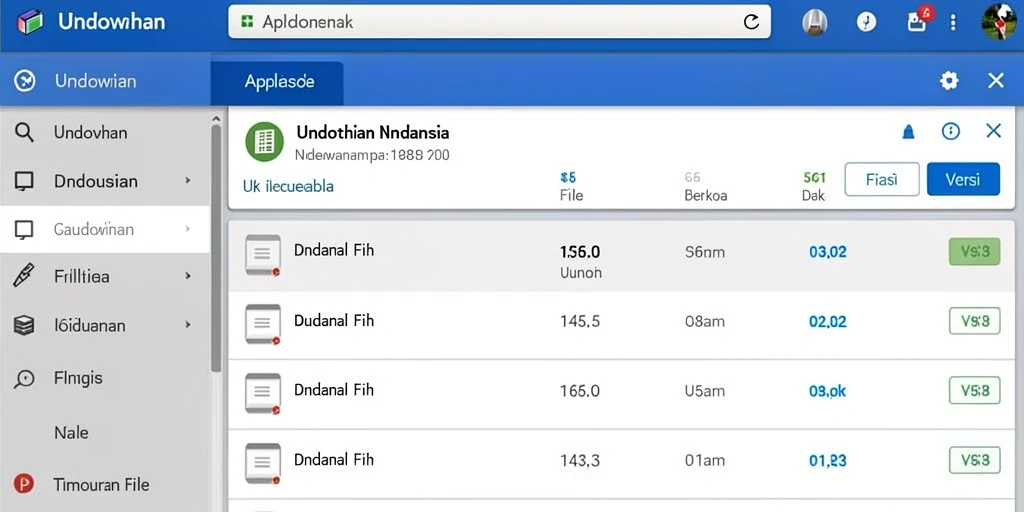Click the sidebar vertical scrollbar thumb
Screen dimensions: 1024x512
(216, 248)
